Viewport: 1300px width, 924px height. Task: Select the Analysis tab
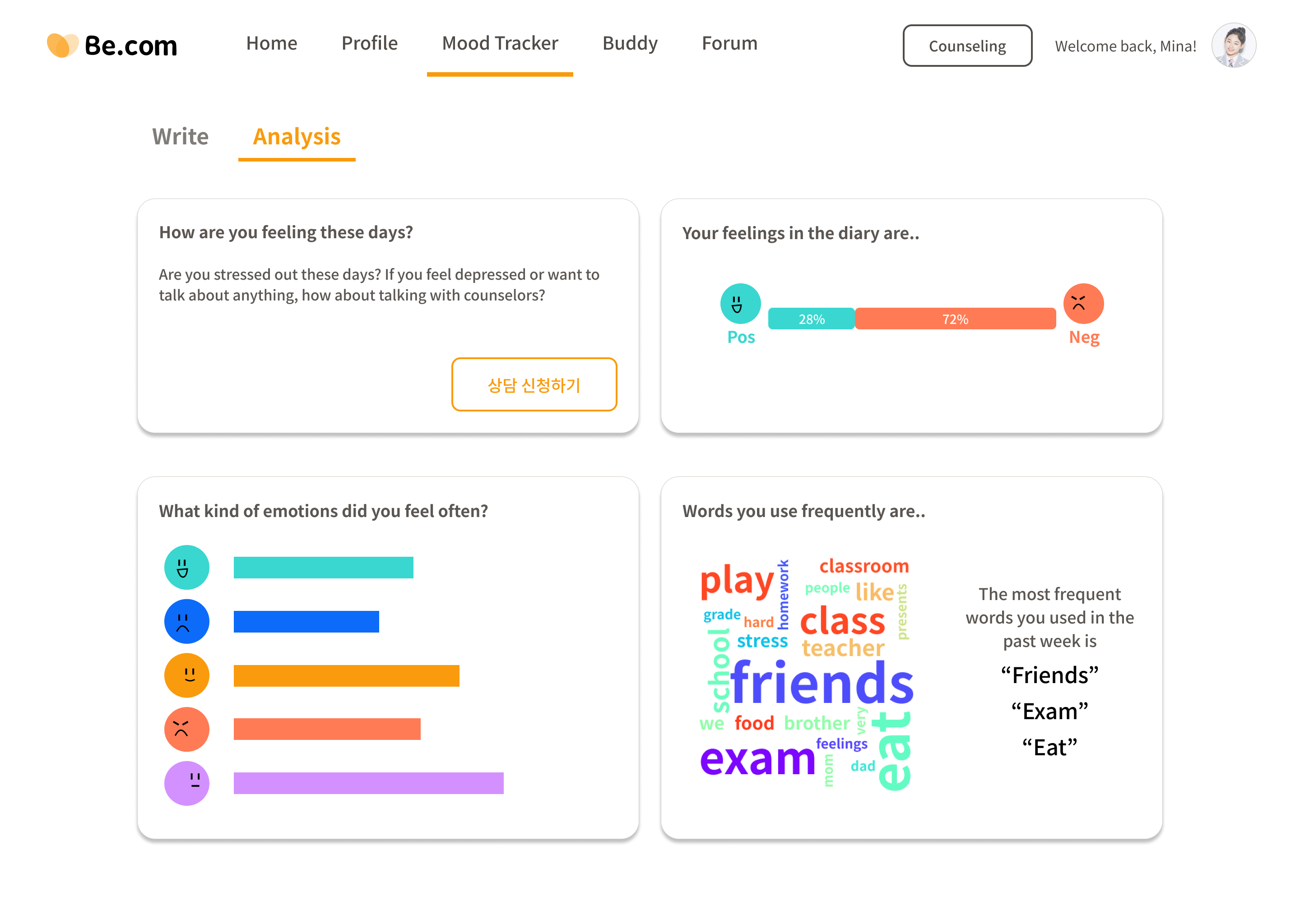point(297,137)
